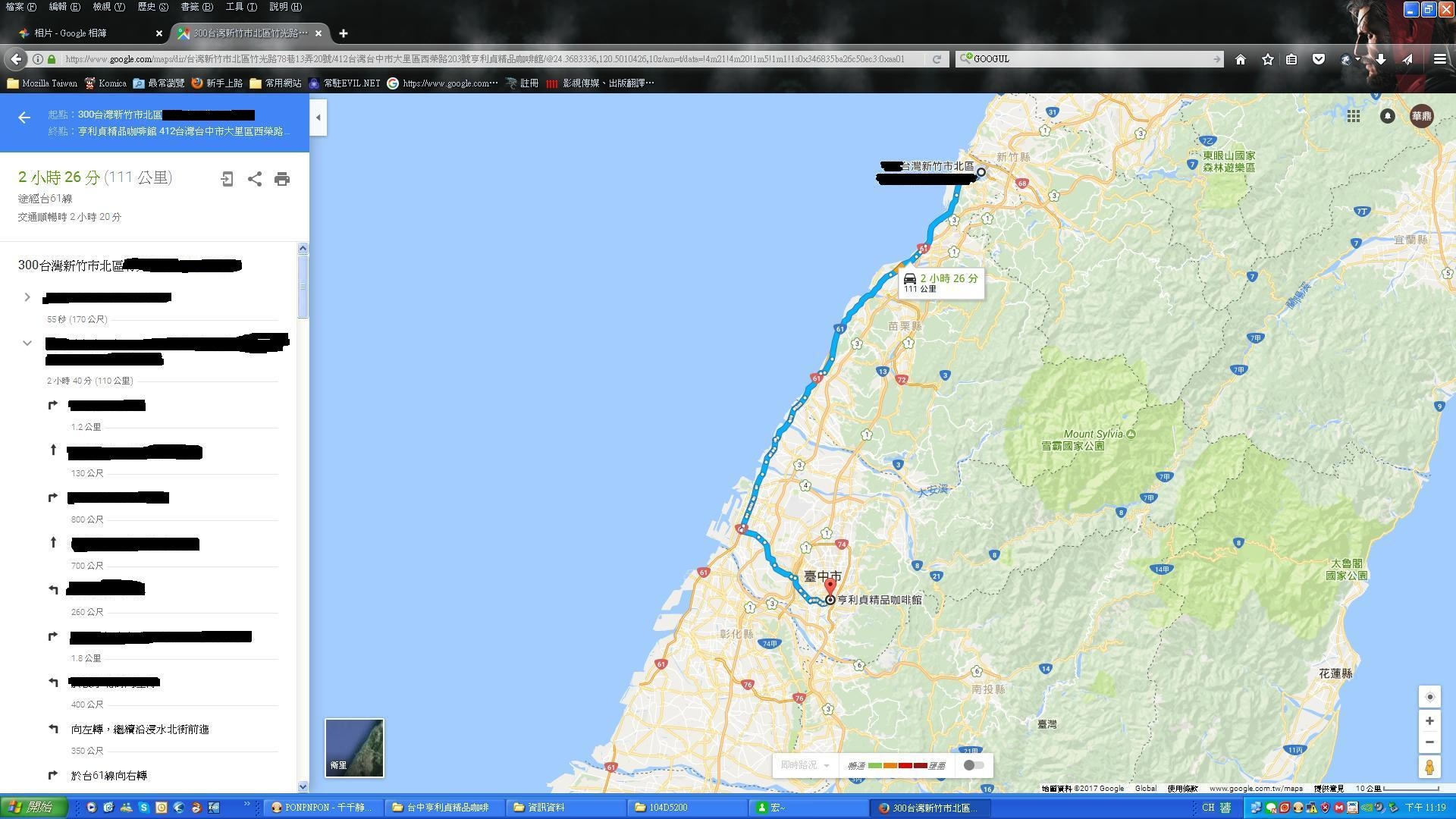Select the 於台61線向右轉 step
The image size is (1456, 819).
pyautogui.click(x=109, y=776)
